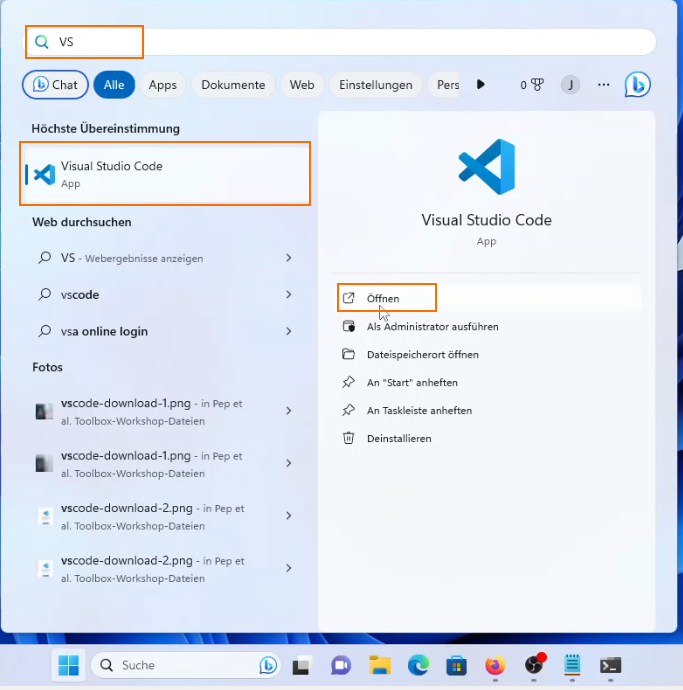Expand first vscode-download-2.png result chevron

click(289, 515)
